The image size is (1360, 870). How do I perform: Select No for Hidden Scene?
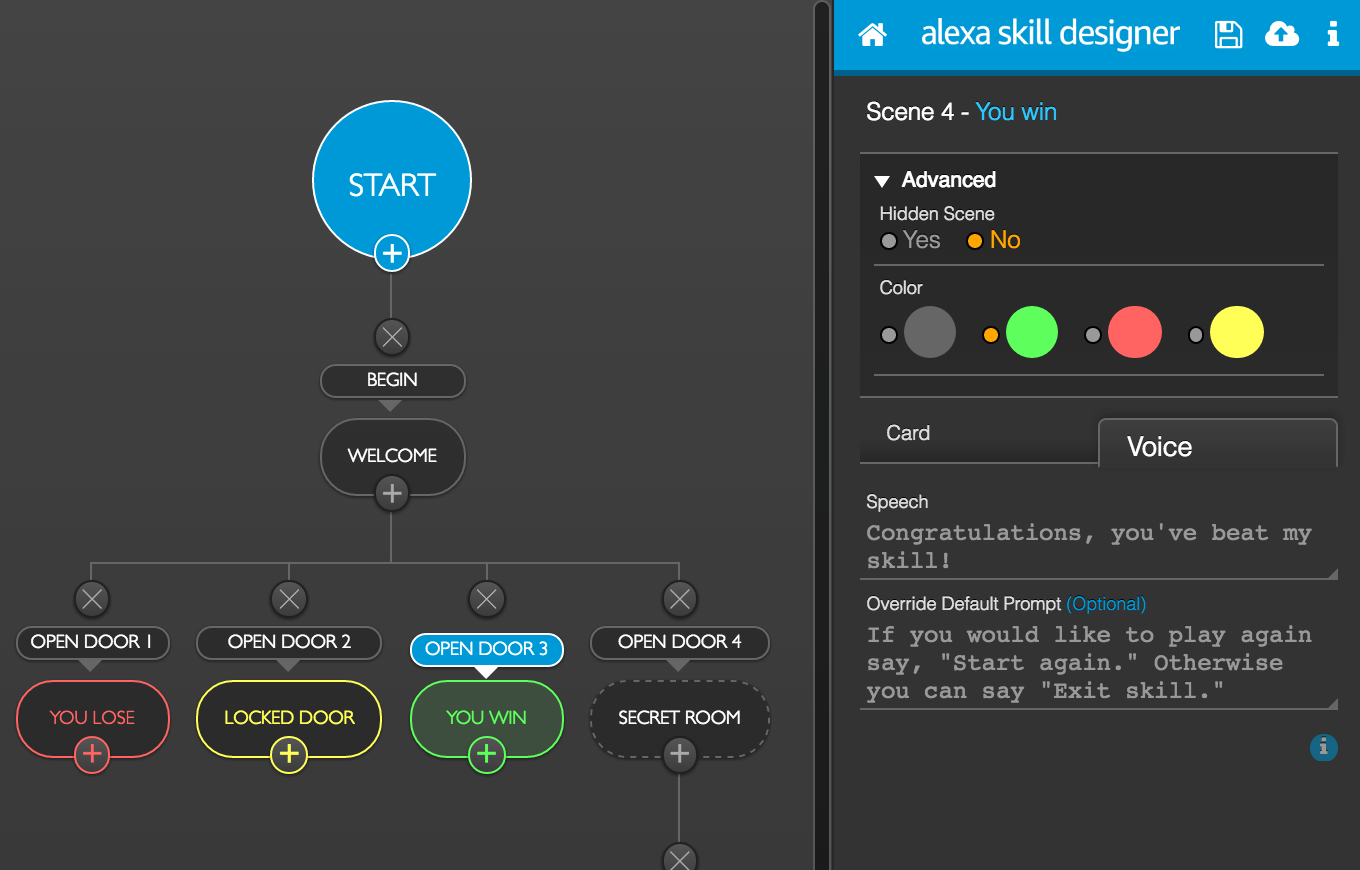pyautogui.click(x=975, y=241)
